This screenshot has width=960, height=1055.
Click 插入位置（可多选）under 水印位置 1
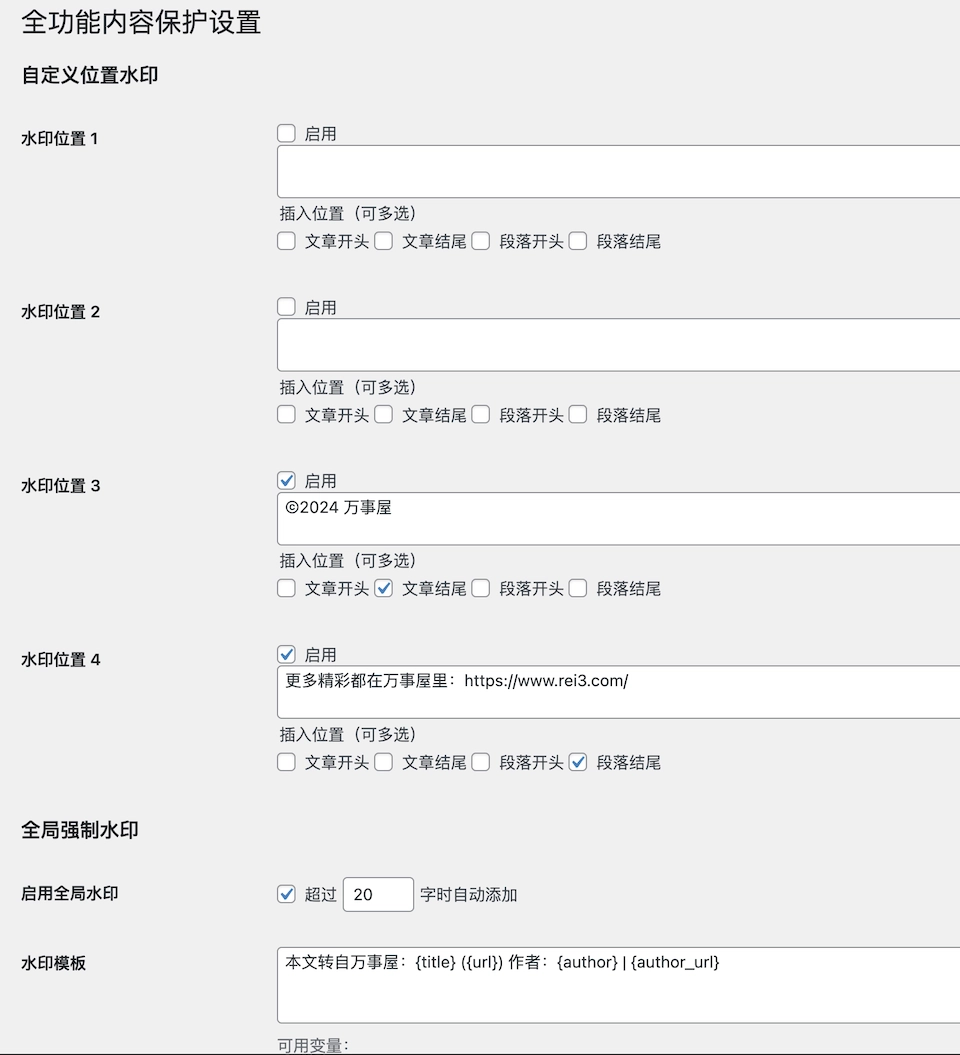(x=348, y=213)
